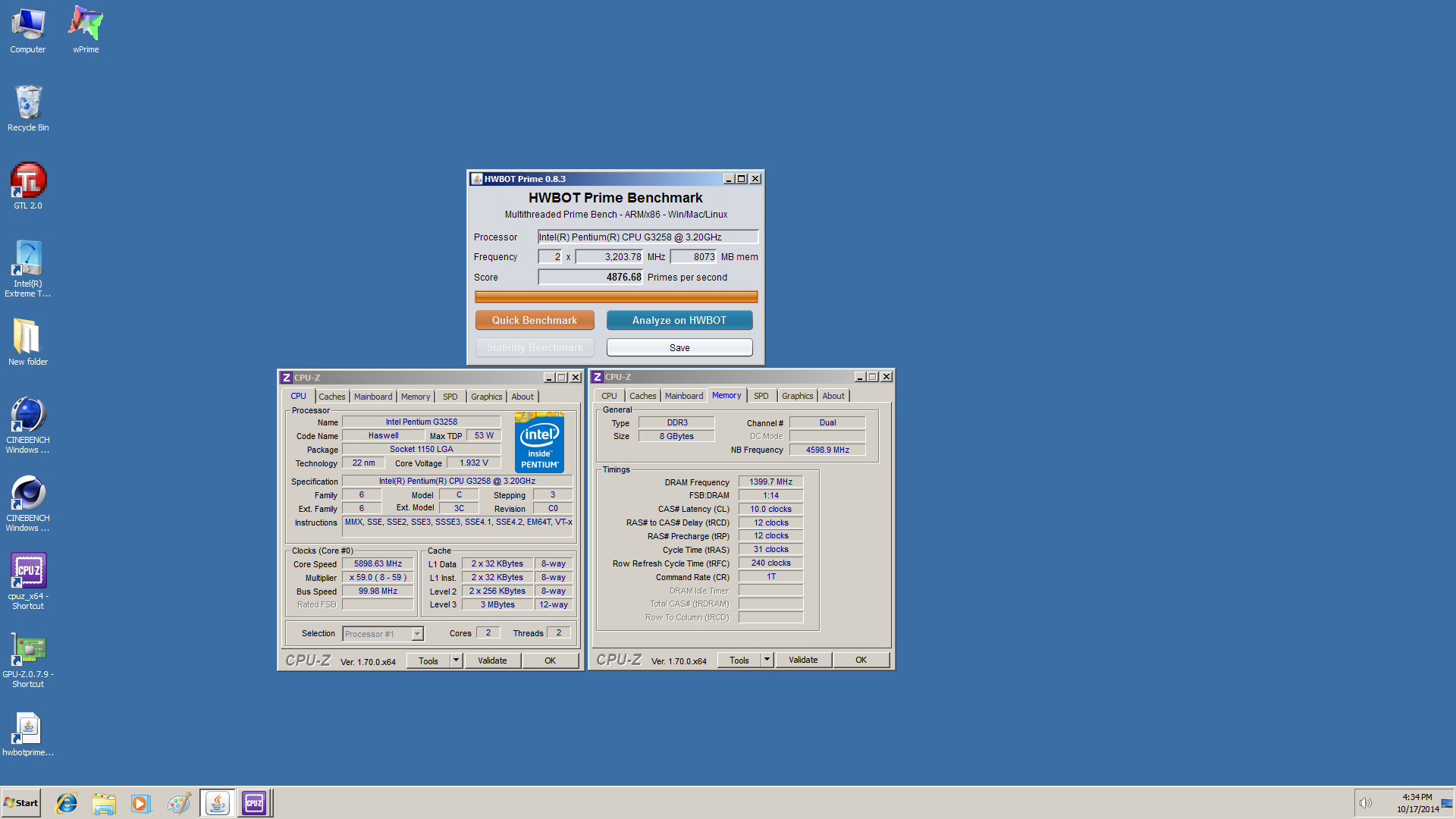
Task: Open Paint from the taskbar
Action: pos(179,803)
